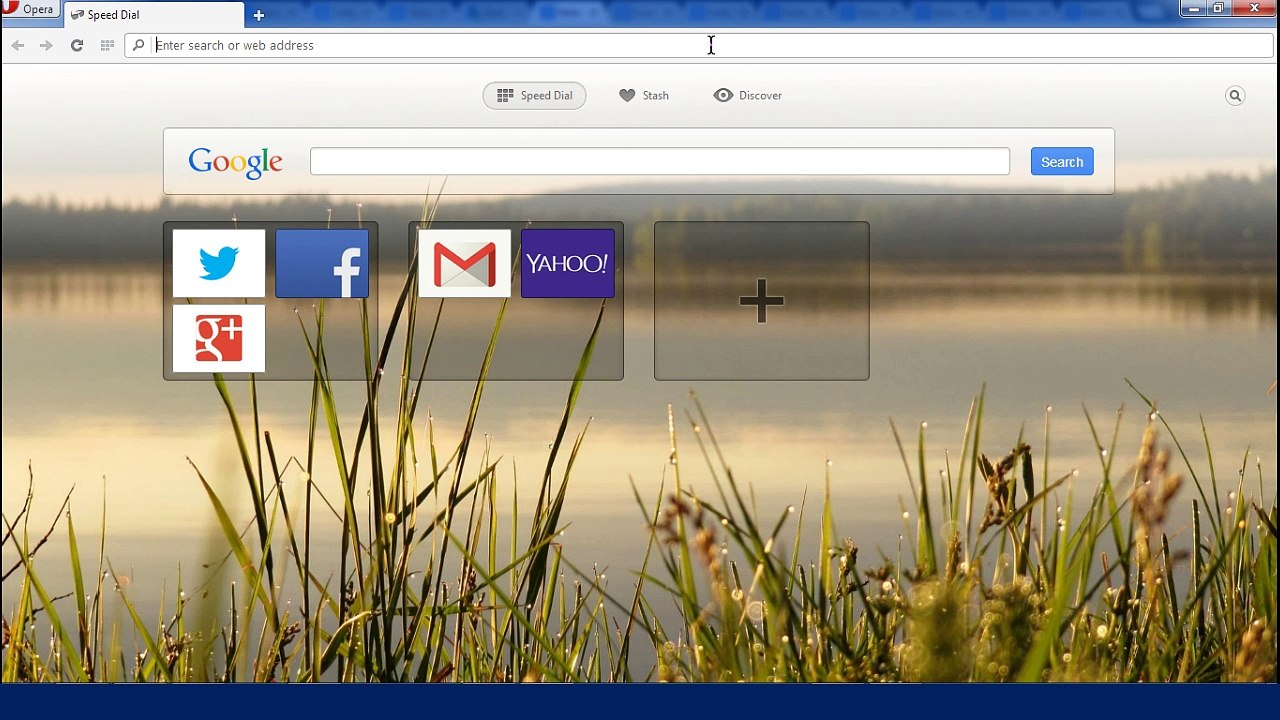Open the Google+ speed dial tile
The height and width of the screenshot is (720, 1280).
coord(219,339)
